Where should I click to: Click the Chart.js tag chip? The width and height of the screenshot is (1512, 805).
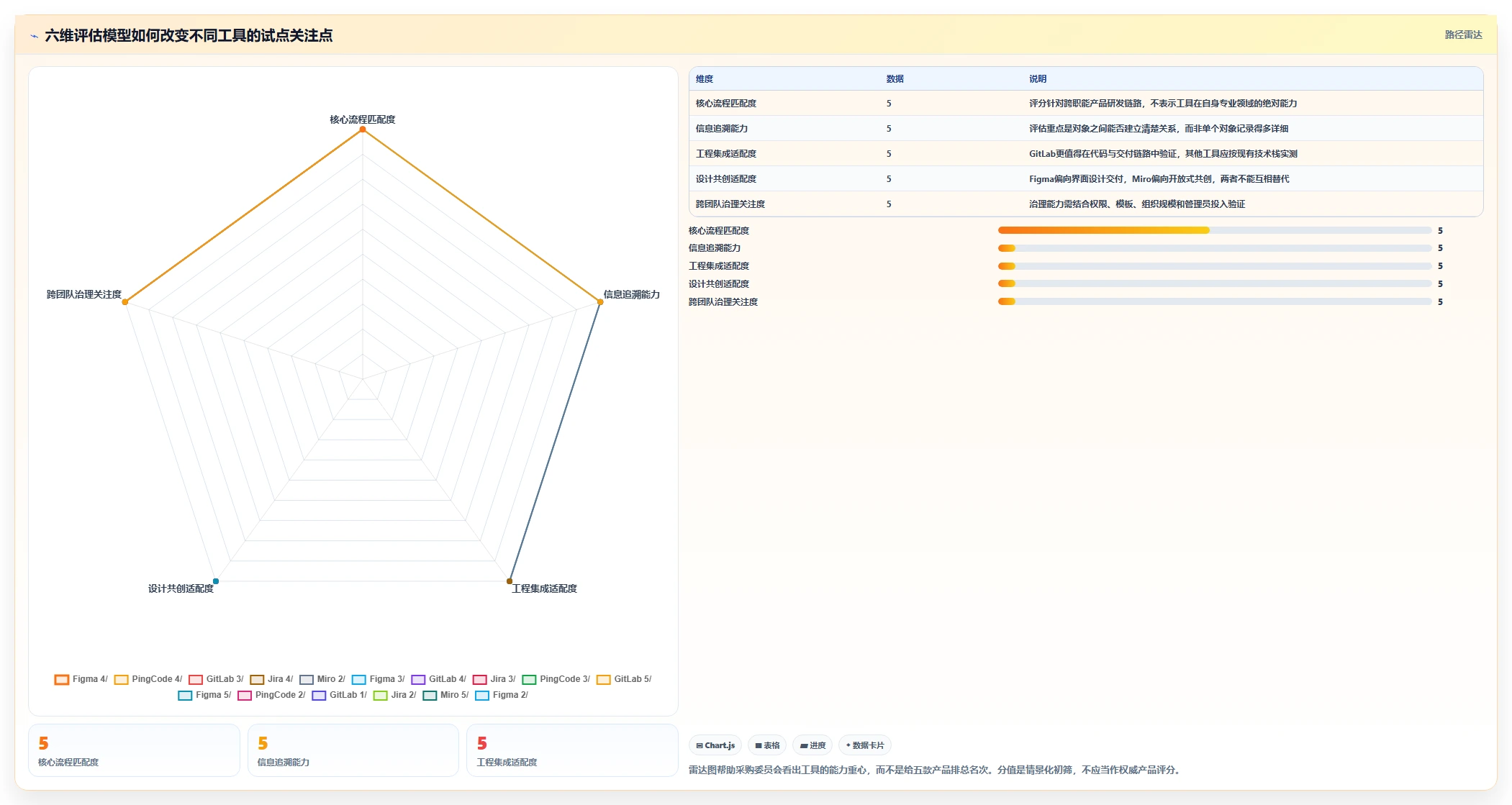715,745
